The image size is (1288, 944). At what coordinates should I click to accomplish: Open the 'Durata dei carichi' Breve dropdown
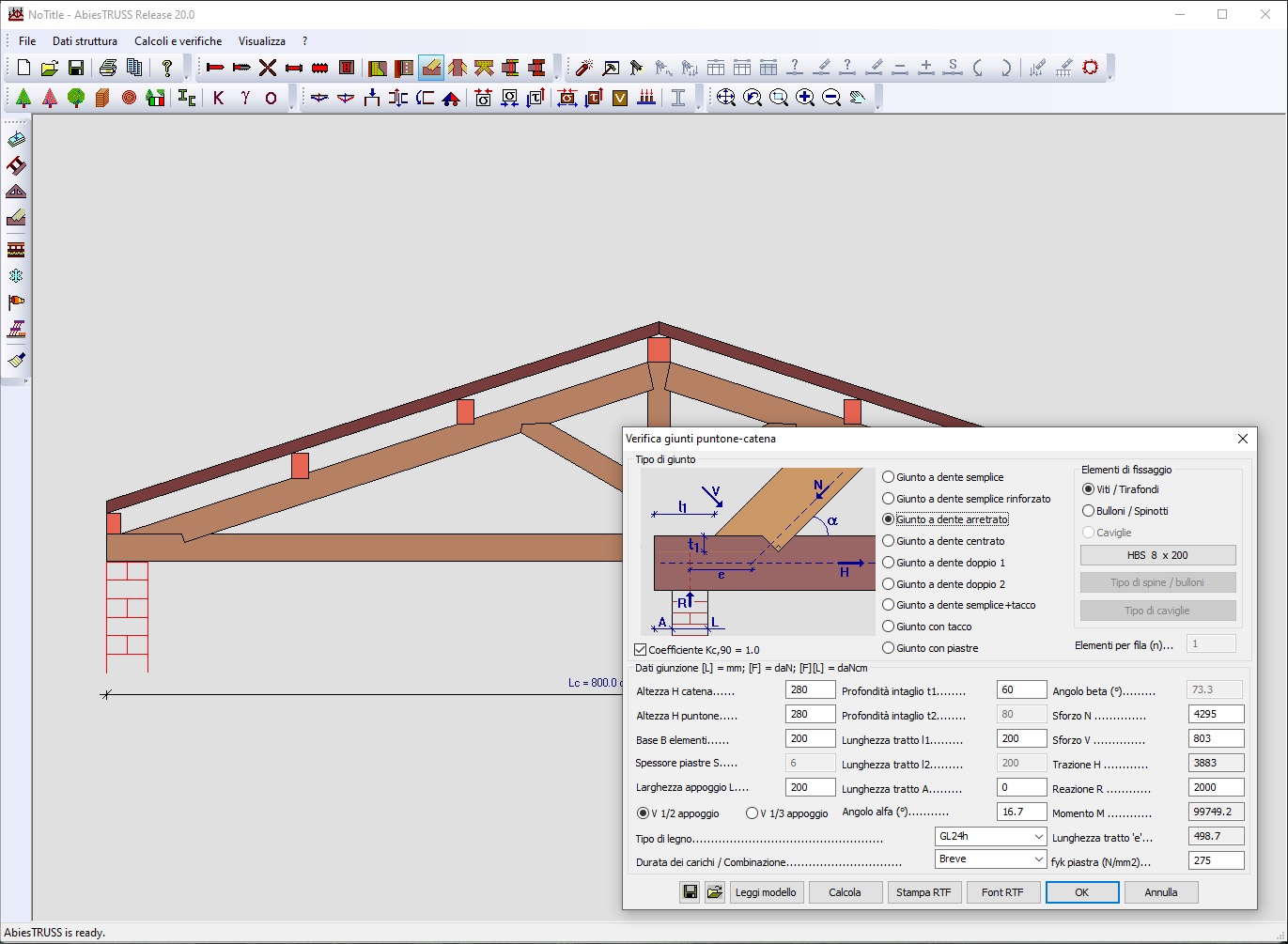[x=990, y=859]
